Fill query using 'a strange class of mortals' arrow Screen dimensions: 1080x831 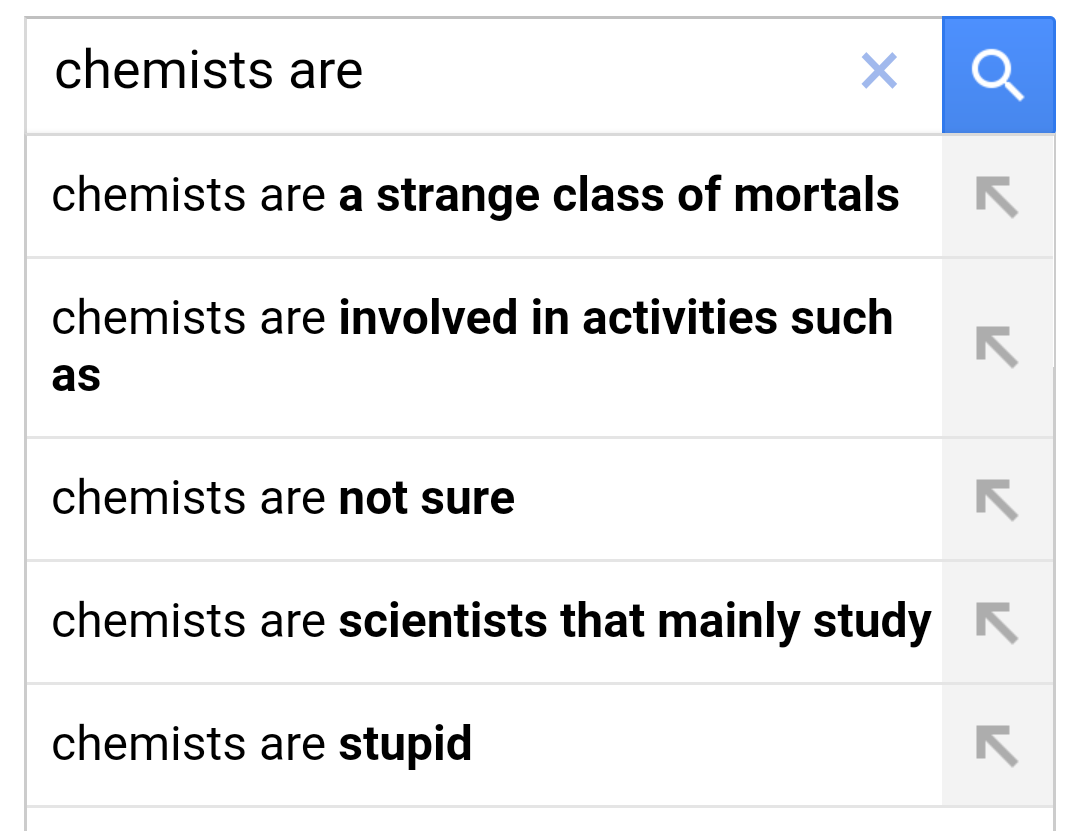(997, 197)
